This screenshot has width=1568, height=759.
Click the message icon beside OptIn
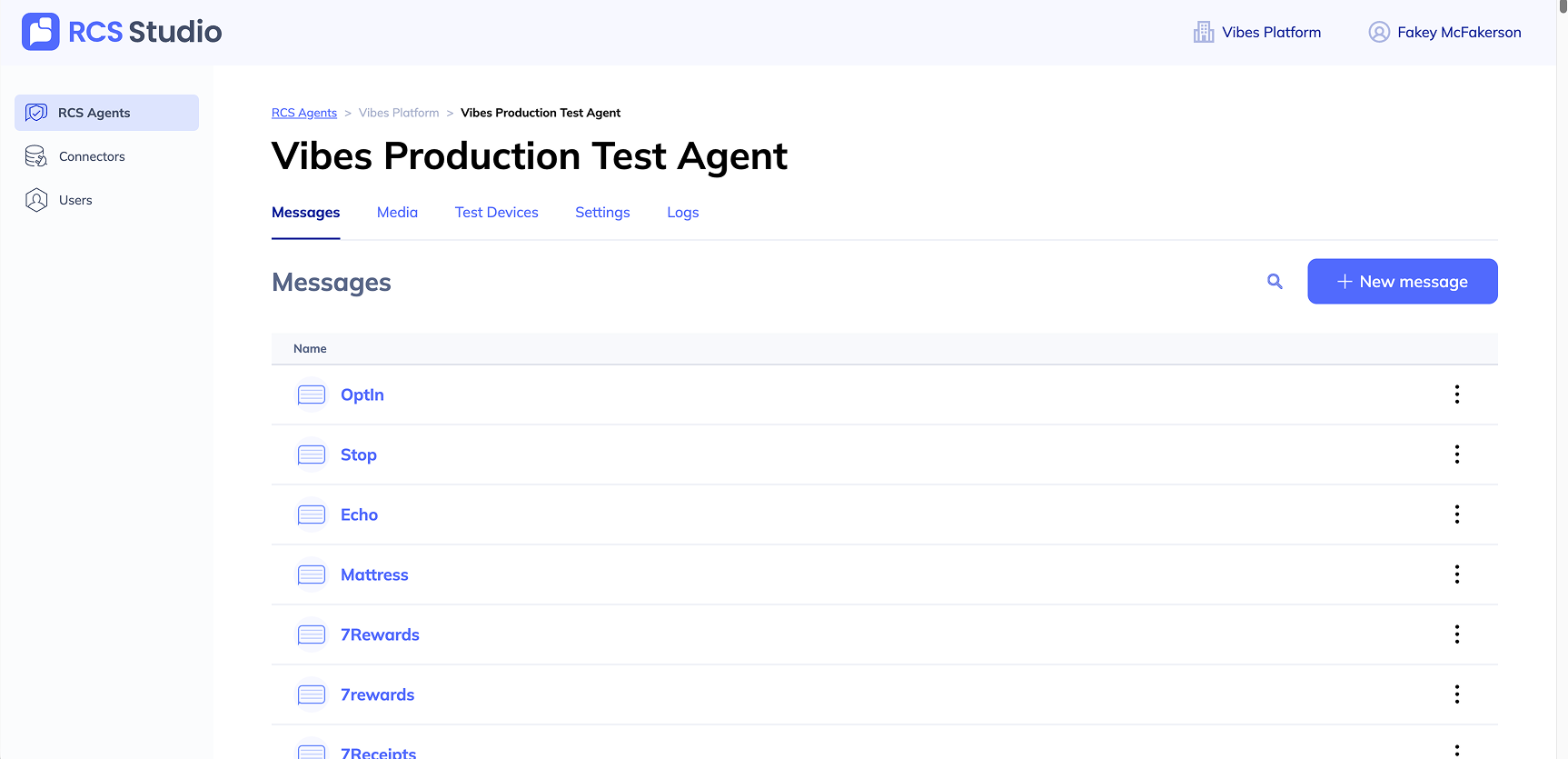pyautogui.click(x=312, y=394)
